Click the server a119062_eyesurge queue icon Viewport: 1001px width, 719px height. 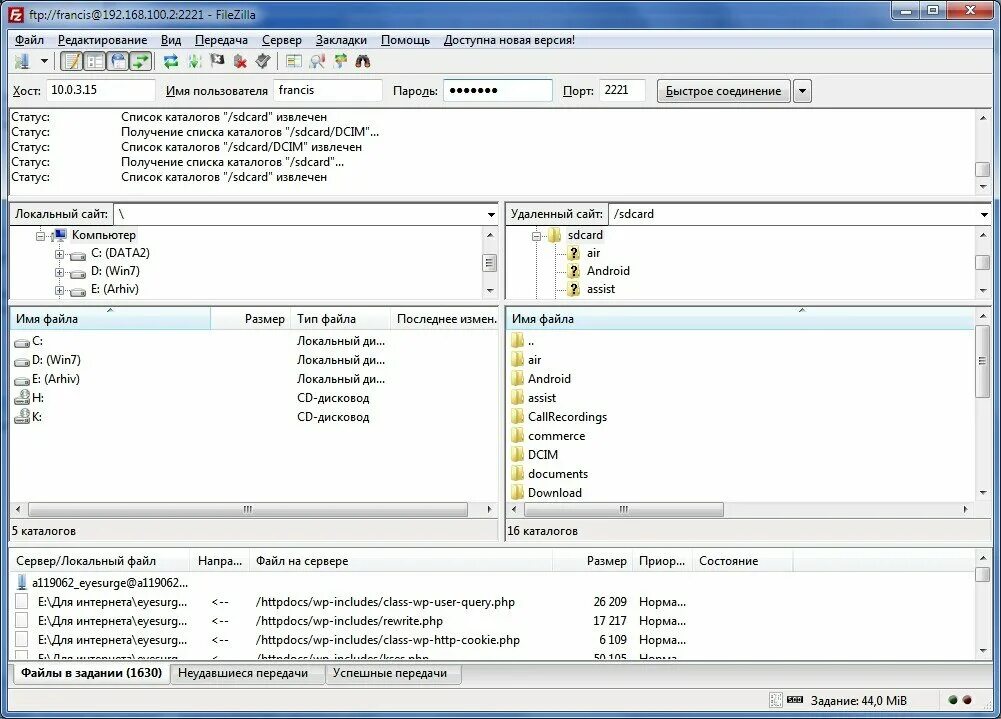click(22, 582)
